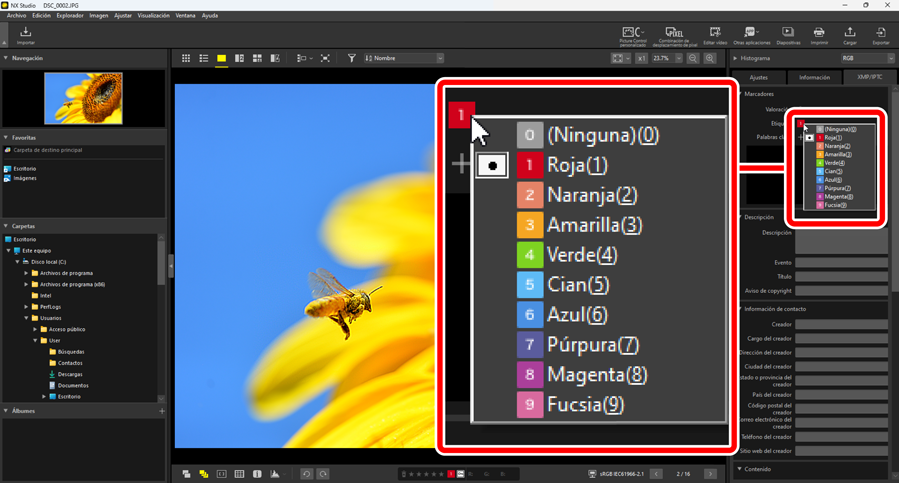Click the Imprimir printer icon
This screenshot has height=483, width=899.
click(819, 35)
